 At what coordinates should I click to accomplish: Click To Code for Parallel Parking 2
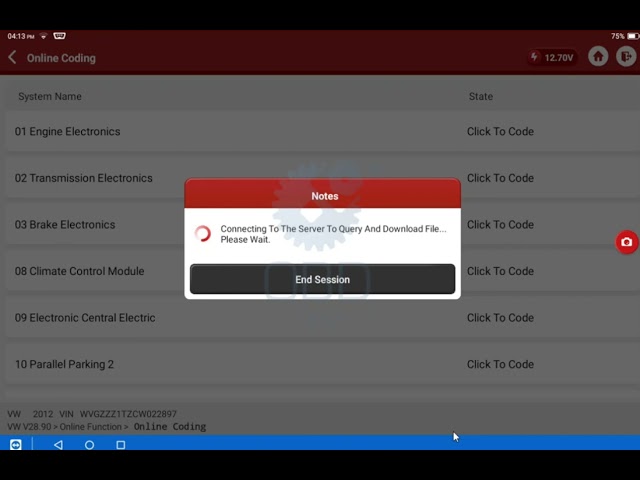[x=500, y=364]
